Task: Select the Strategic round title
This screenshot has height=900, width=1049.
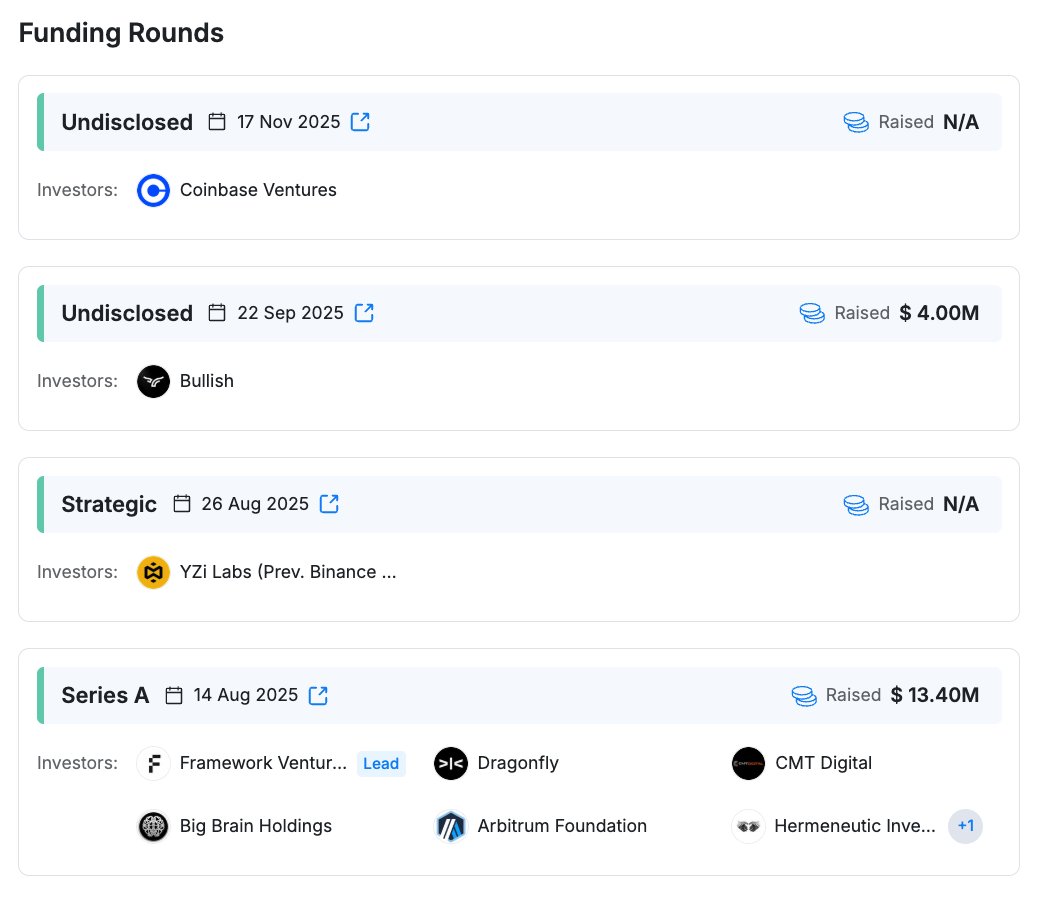Action: 109,505
